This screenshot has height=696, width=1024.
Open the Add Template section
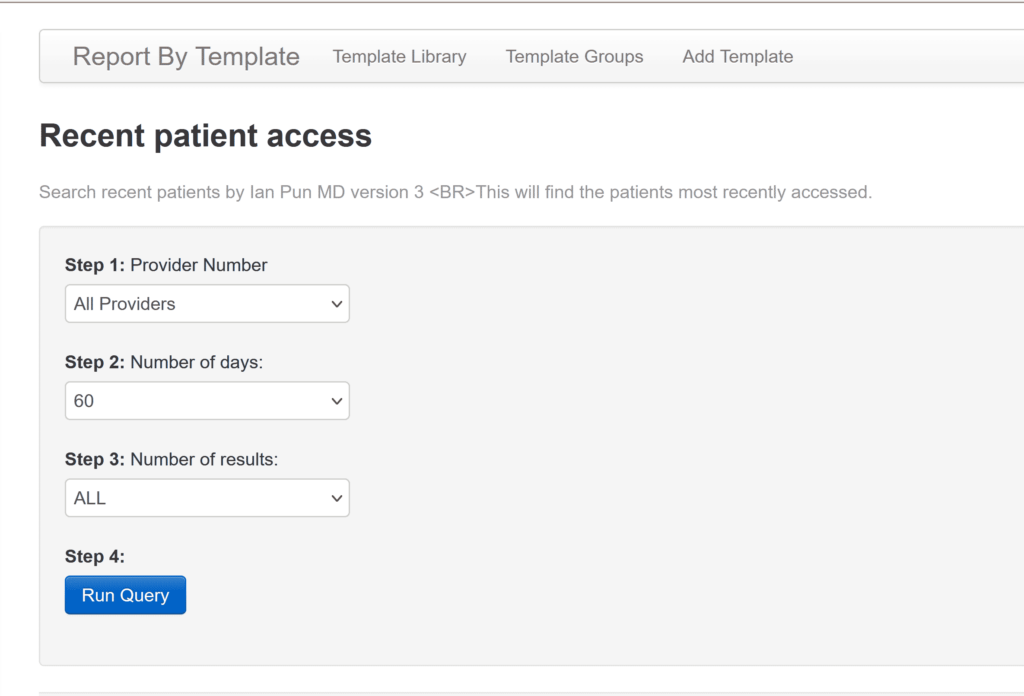click(737, 57)
